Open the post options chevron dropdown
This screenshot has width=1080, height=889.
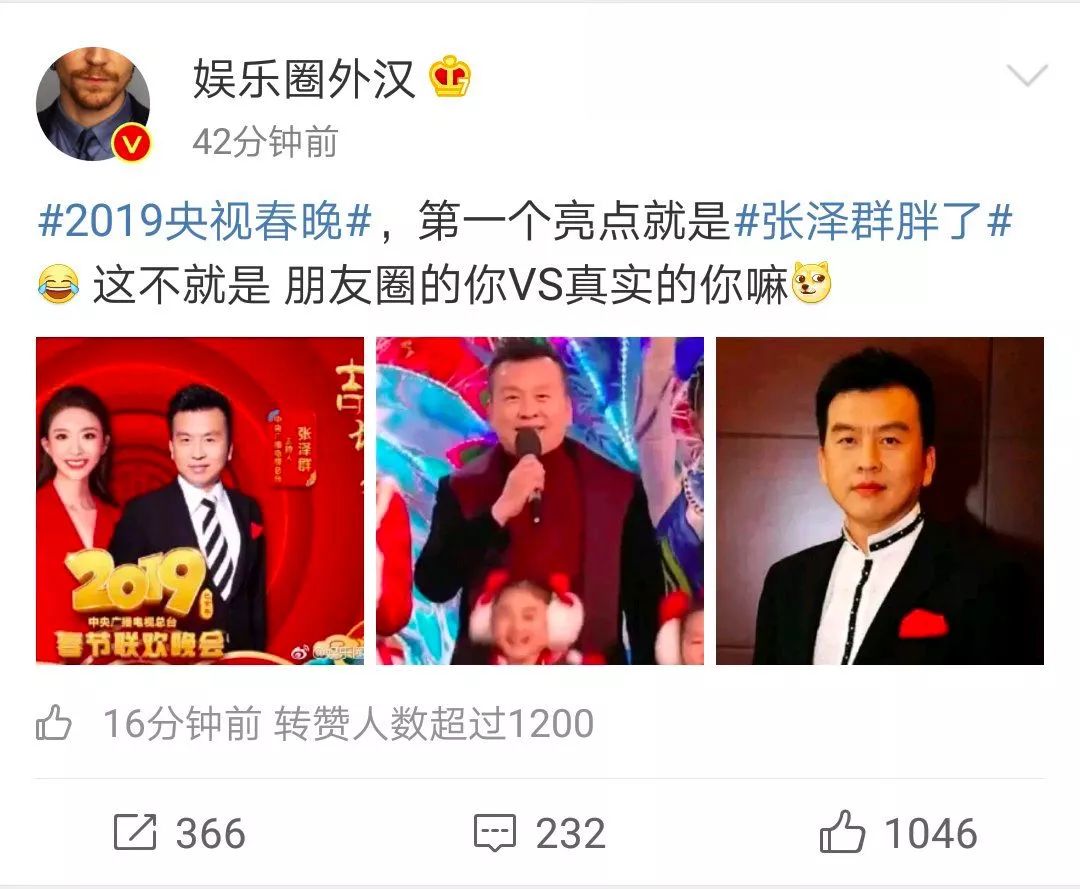click(1027, 75)
